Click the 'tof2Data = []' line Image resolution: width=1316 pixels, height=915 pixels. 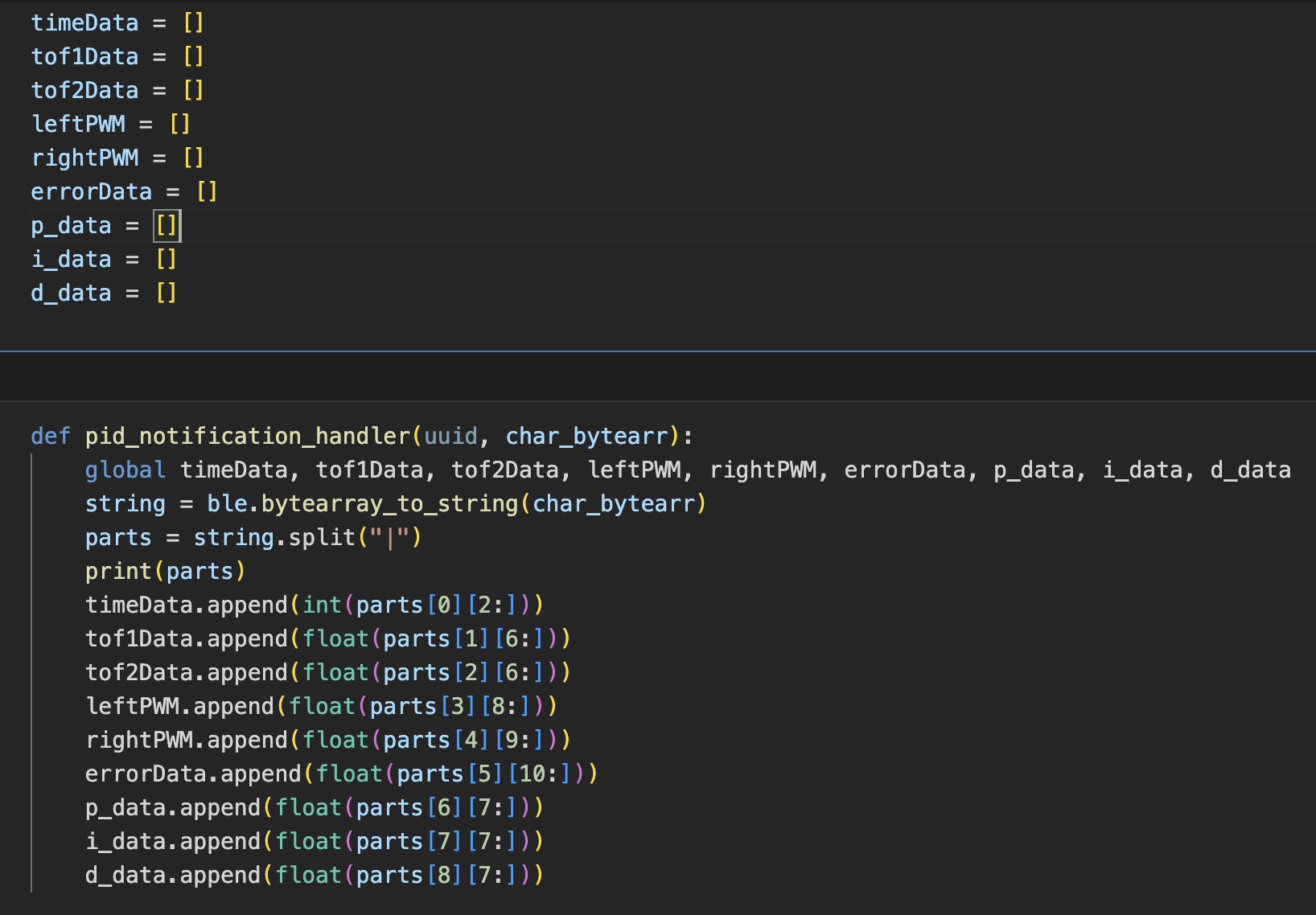(117, 90)
